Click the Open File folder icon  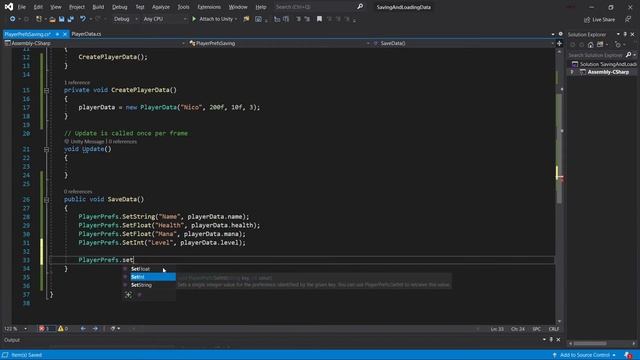point(52,19)
